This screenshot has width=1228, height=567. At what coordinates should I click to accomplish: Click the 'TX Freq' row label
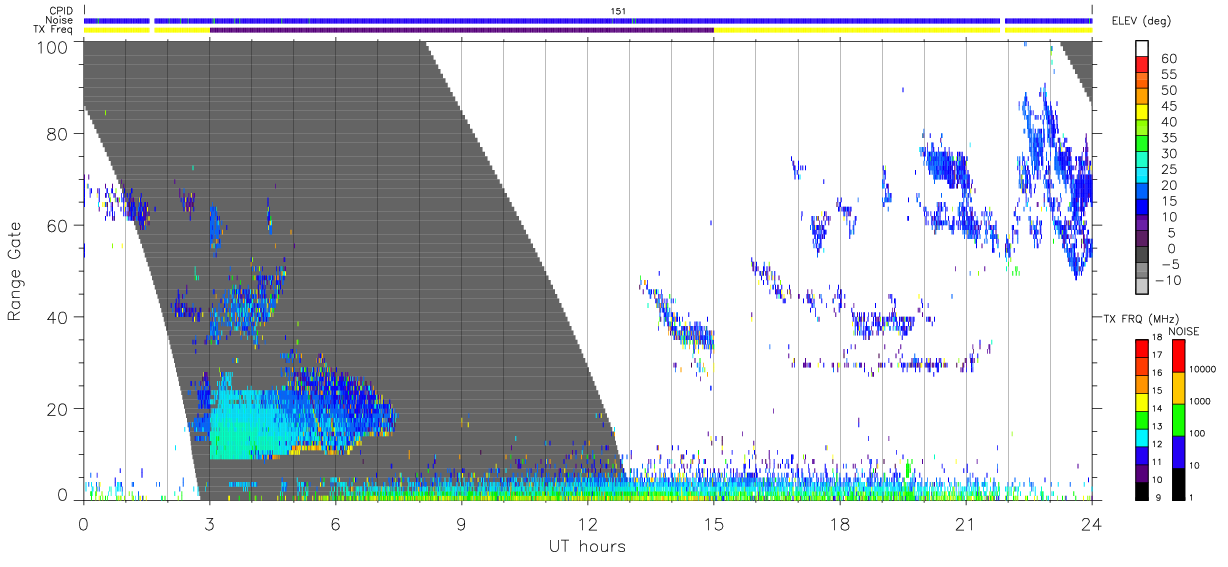pyautogui.click(x=54, y=30)
